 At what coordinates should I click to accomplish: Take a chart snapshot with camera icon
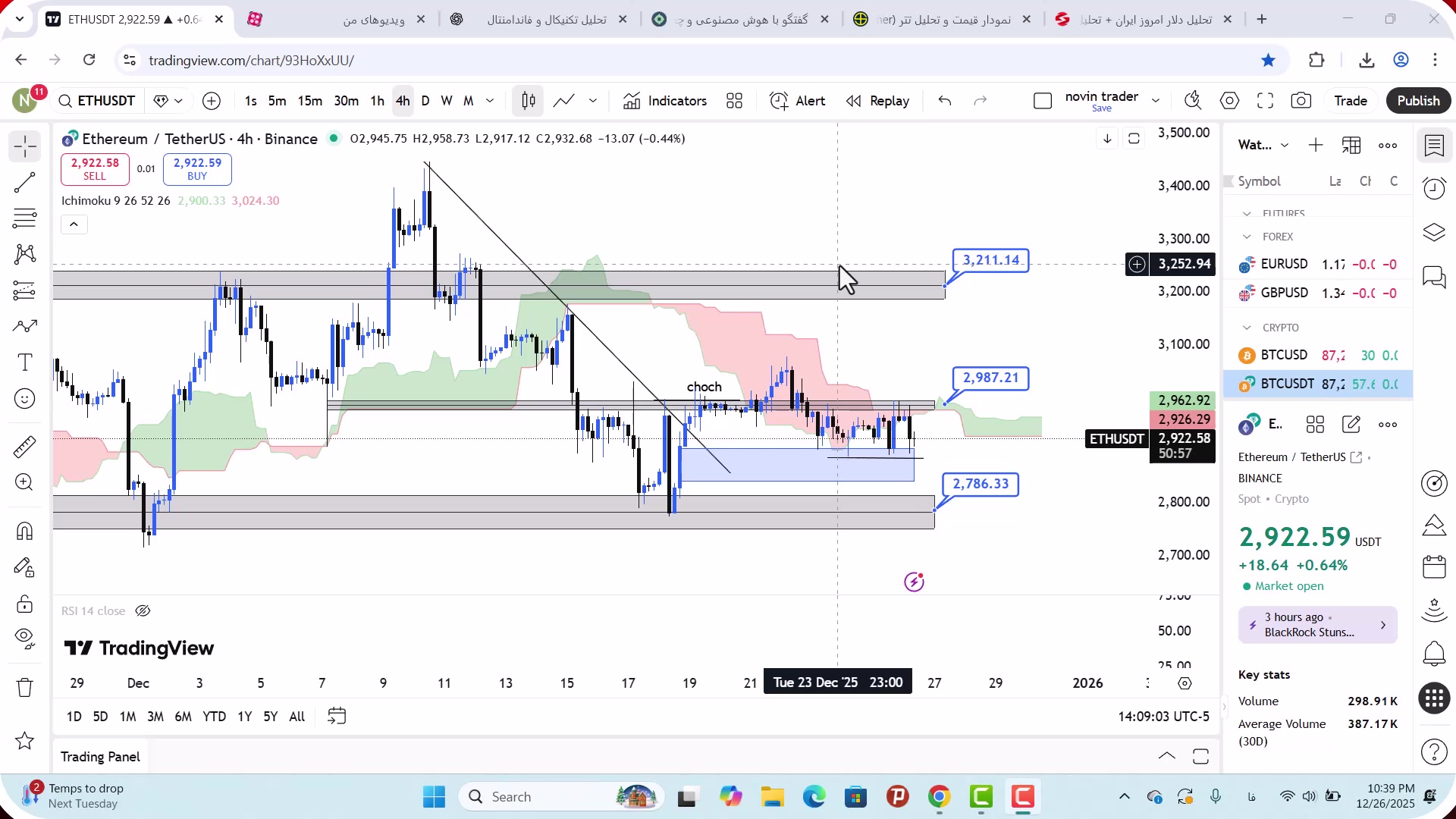[1301, 101]
